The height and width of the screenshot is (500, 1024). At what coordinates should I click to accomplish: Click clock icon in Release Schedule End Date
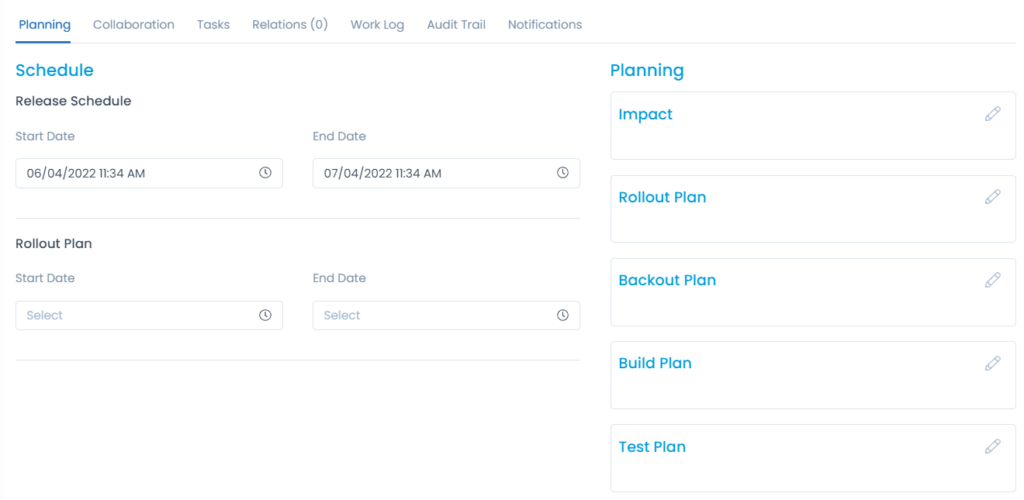[x=562, y=173]
